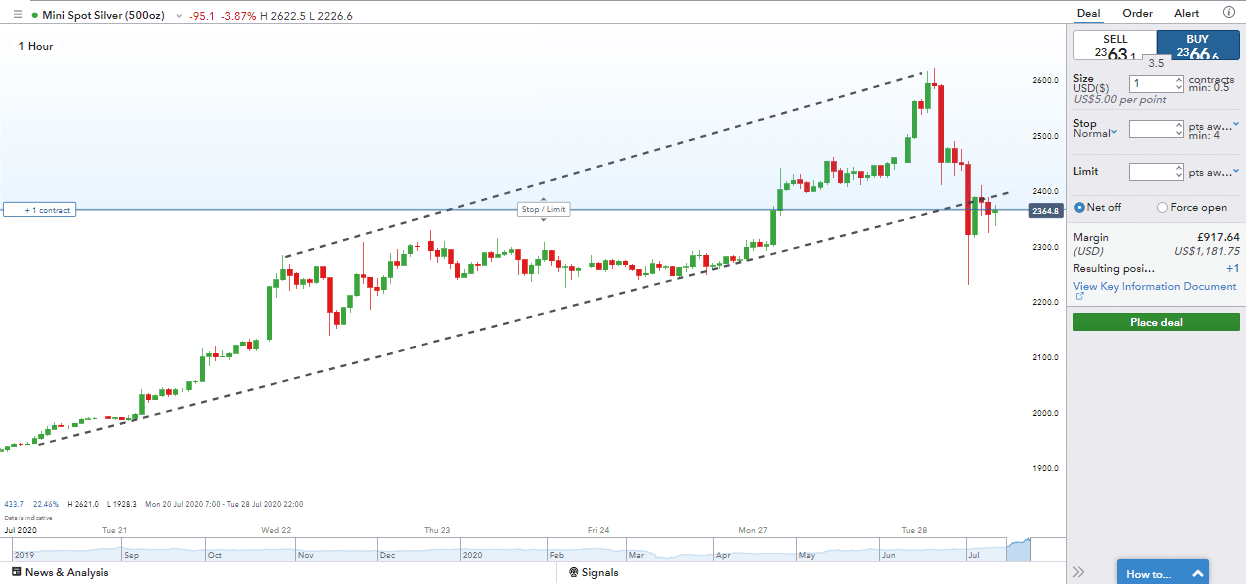The width and height of the screenshot is (1246, 584).
Task: Switch to the Alert tab
Action: [1186, 13]
